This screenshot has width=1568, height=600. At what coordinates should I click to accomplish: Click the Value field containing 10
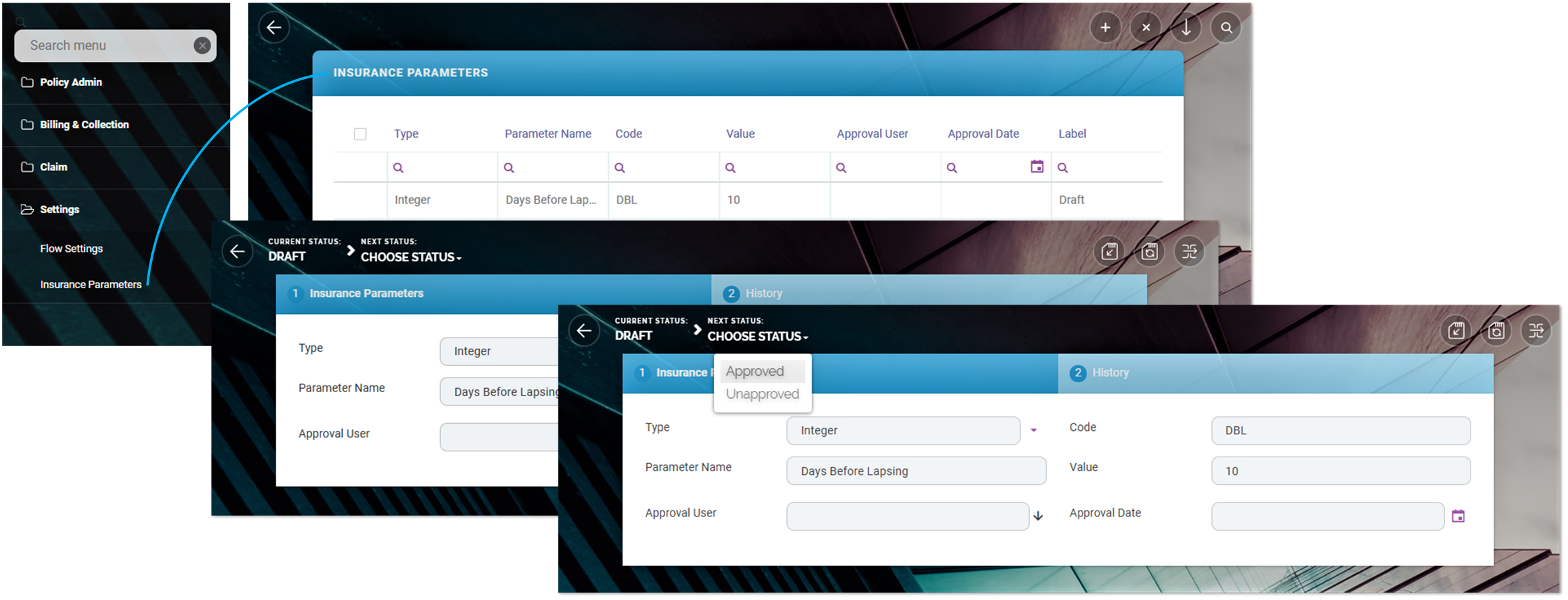tap(1341, 471)
